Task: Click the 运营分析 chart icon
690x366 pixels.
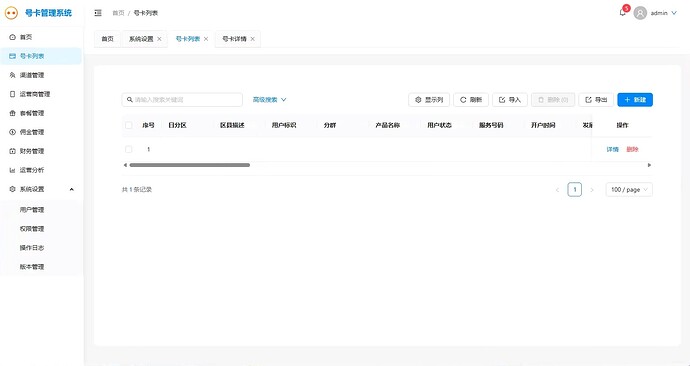Action: point(12,170)
